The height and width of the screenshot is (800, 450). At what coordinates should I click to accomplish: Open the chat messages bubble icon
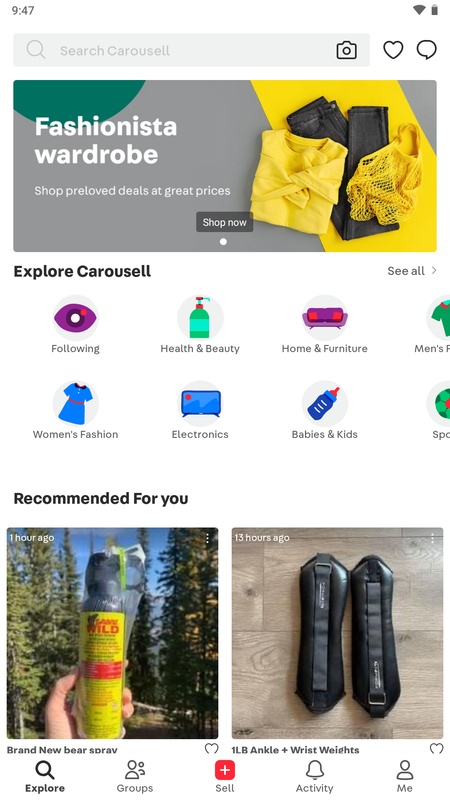(x=427, y=50)
